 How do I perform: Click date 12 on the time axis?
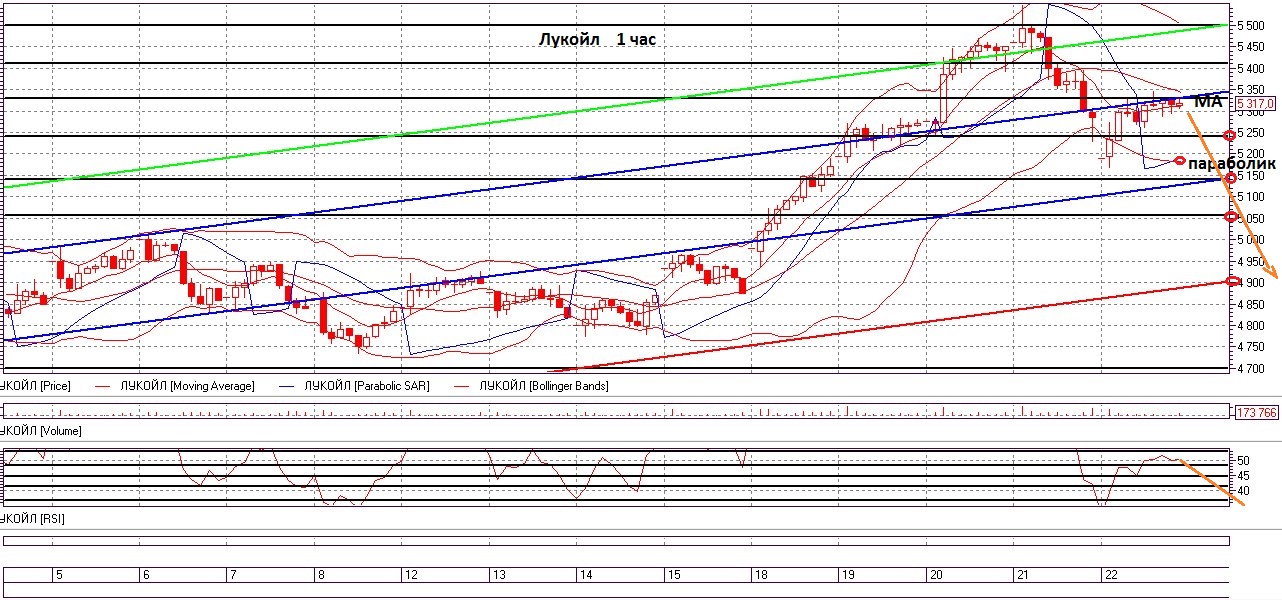tap(410, 575)
